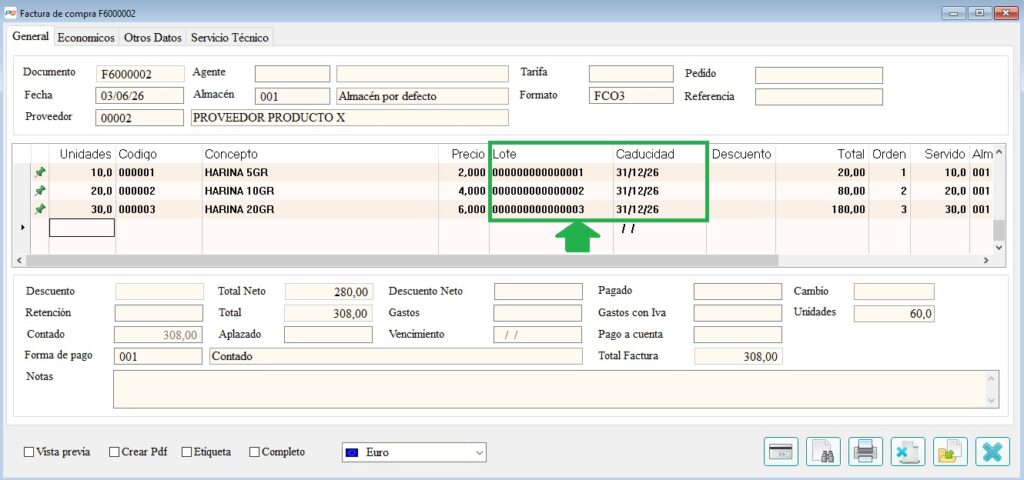Click the pin icon on HARINA 20GR row
1024x480 pixels.
[40, 209]
